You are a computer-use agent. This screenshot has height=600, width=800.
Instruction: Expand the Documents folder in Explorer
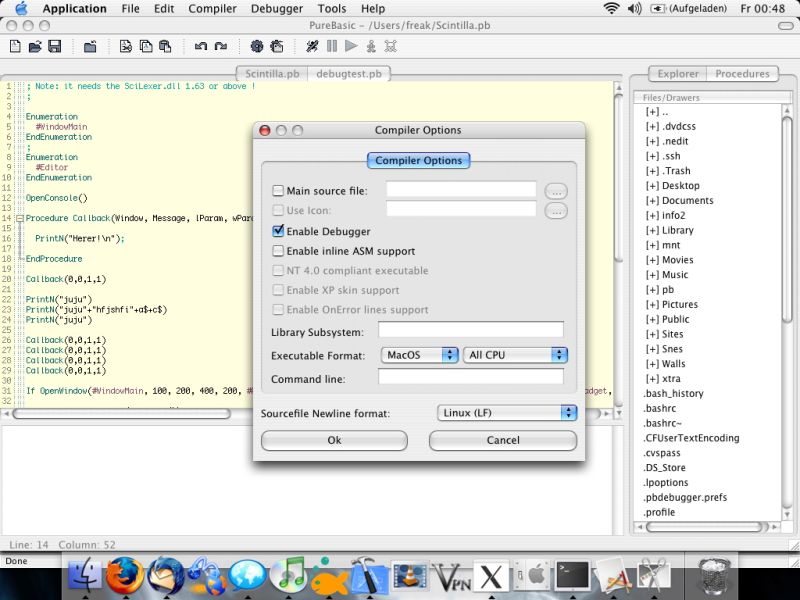click(652, 201)
